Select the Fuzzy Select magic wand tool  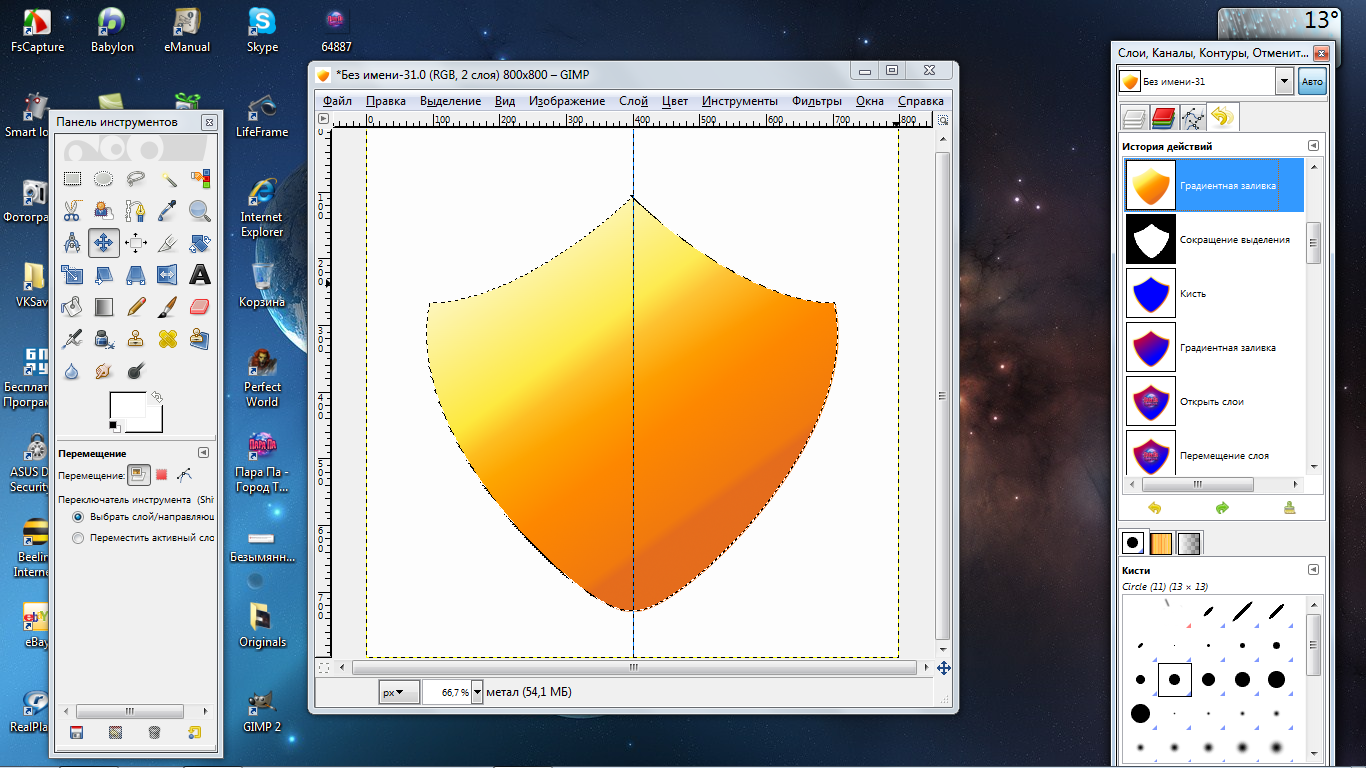[x=168, y=179]
